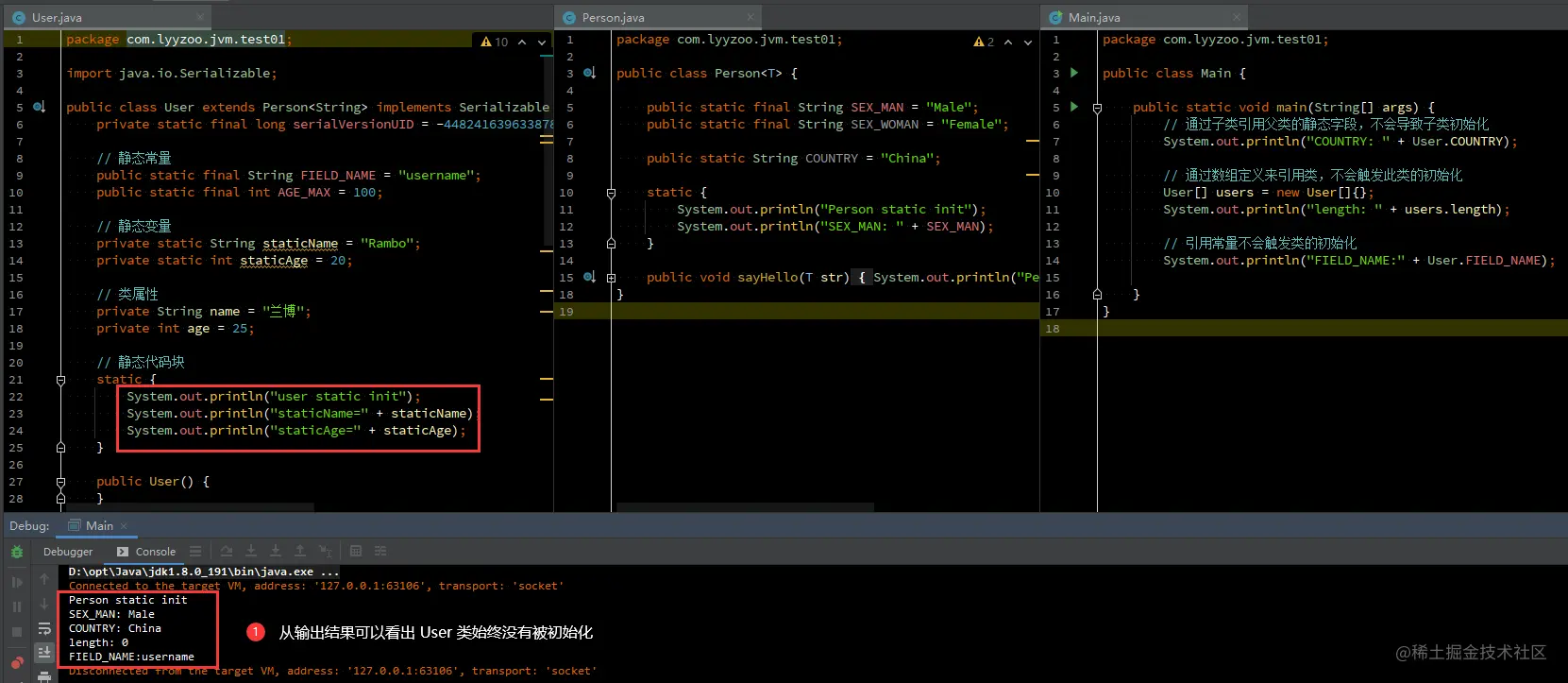The height and width of the screenshot is (683, 1568).
Task: Collapse the main method in Main.java
Action: click(1097, 108)
